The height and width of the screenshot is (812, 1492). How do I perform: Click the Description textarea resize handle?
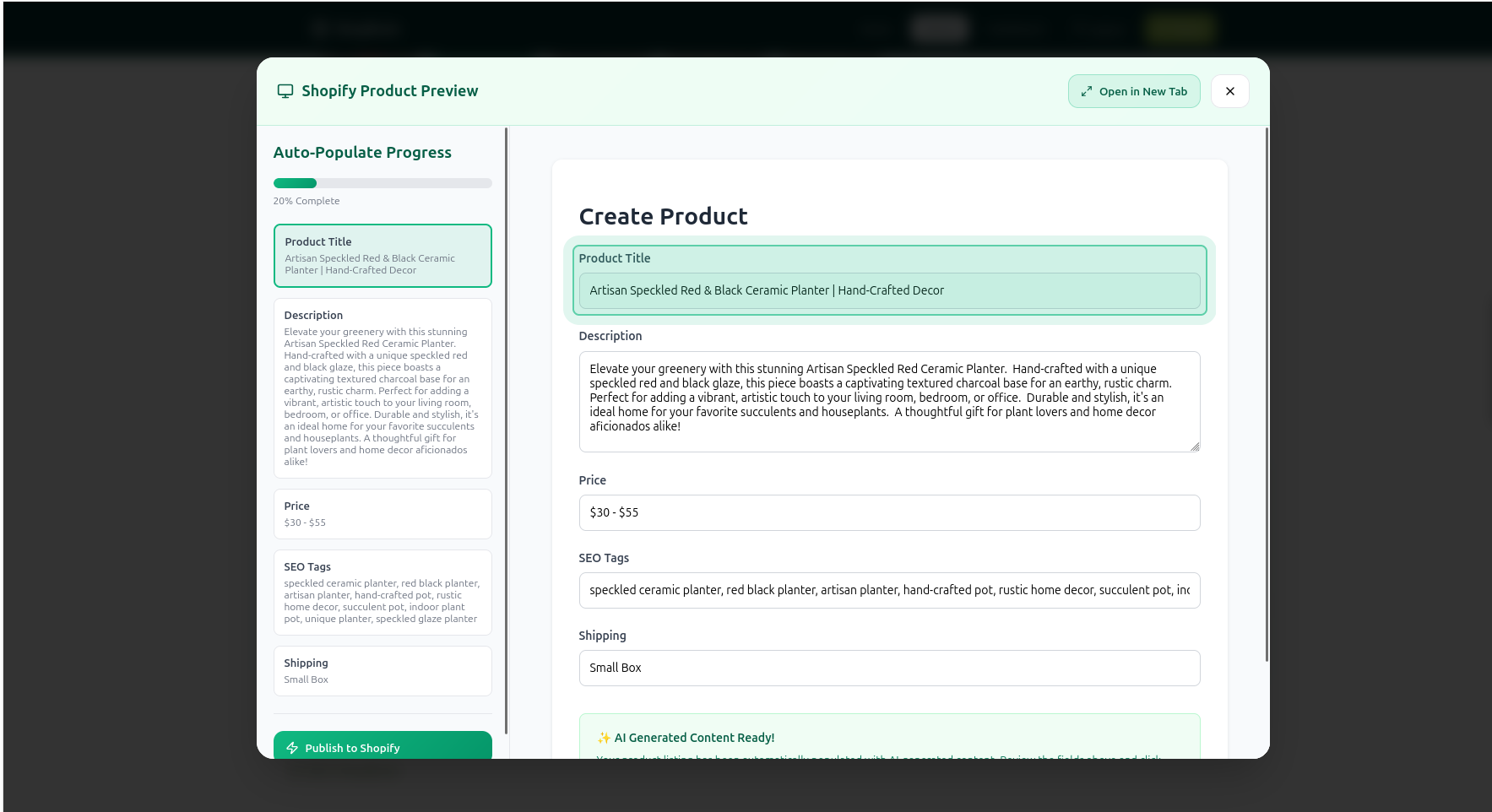1195,447
